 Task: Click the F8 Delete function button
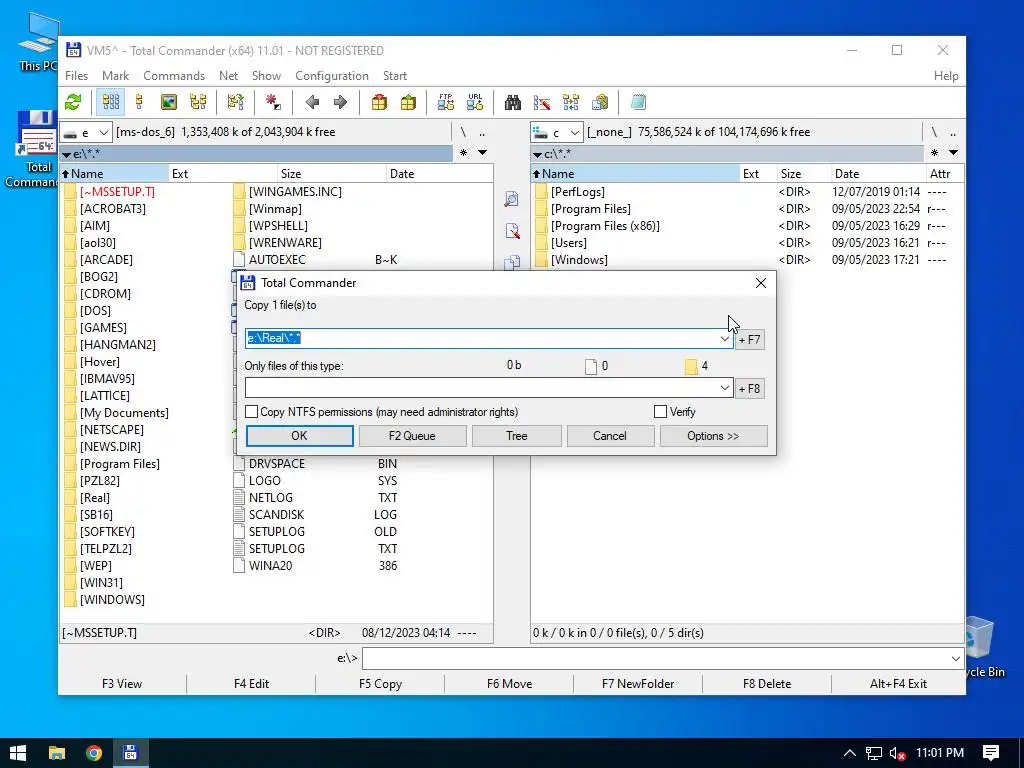click(767, 684)
